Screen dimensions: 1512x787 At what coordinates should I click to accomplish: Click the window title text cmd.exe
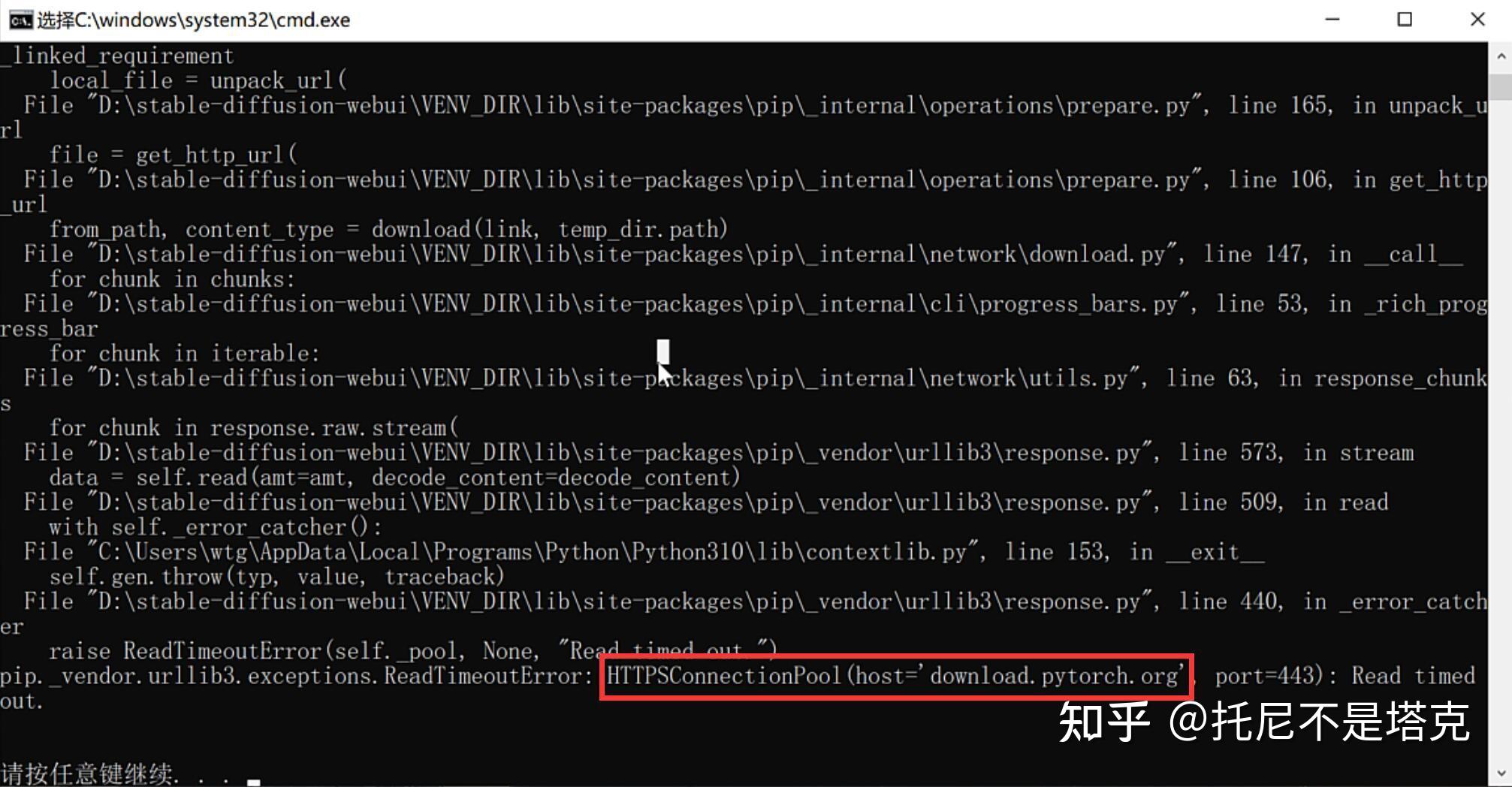194,20
